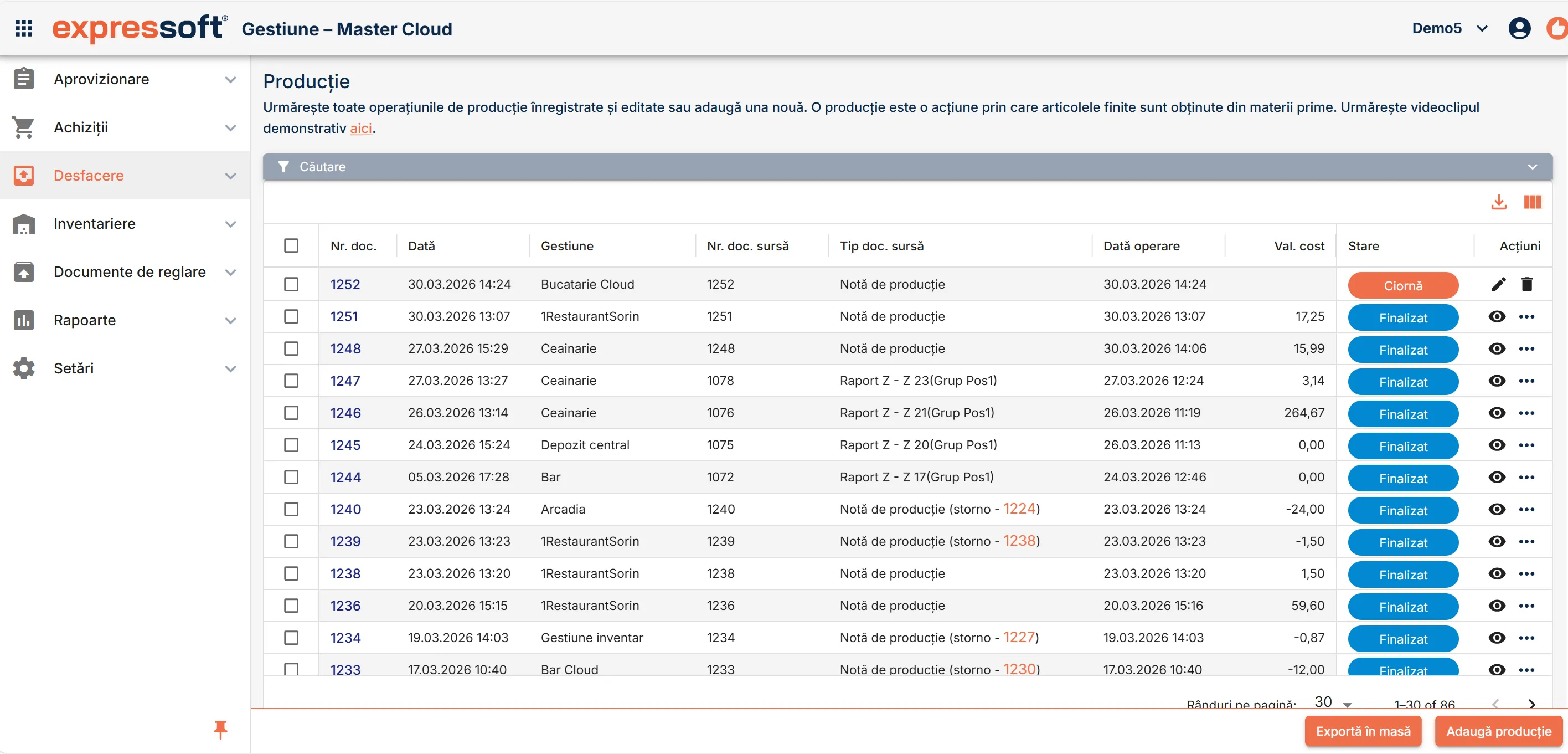Image resolution: width=1568 pixels, height=754 pixels.
Task: View document 1248 with eye icon
Action: [x=1496, y=349]
